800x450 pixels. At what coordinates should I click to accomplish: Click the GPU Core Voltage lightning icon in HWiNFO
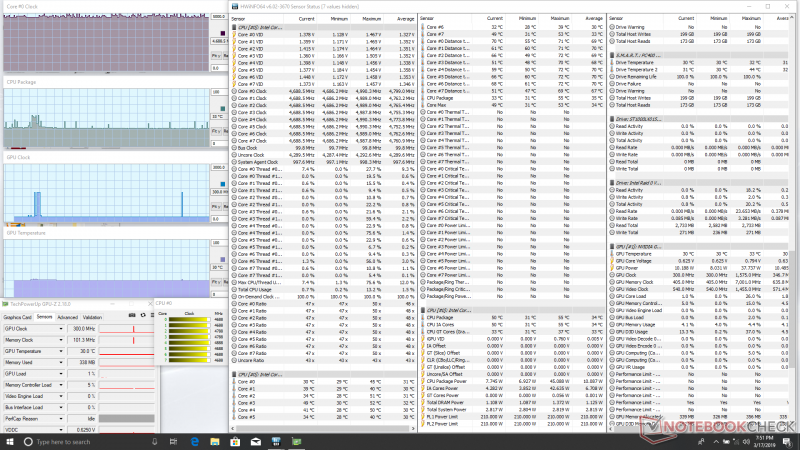pos(612,261)
